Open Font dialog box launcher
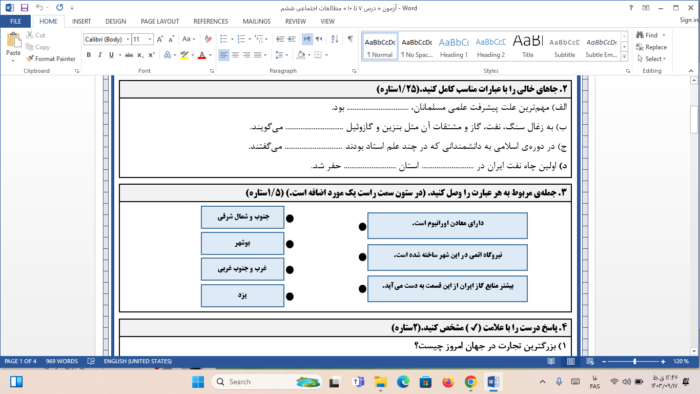700x394 pixels. pyautogui.click(x=212, y=71)
